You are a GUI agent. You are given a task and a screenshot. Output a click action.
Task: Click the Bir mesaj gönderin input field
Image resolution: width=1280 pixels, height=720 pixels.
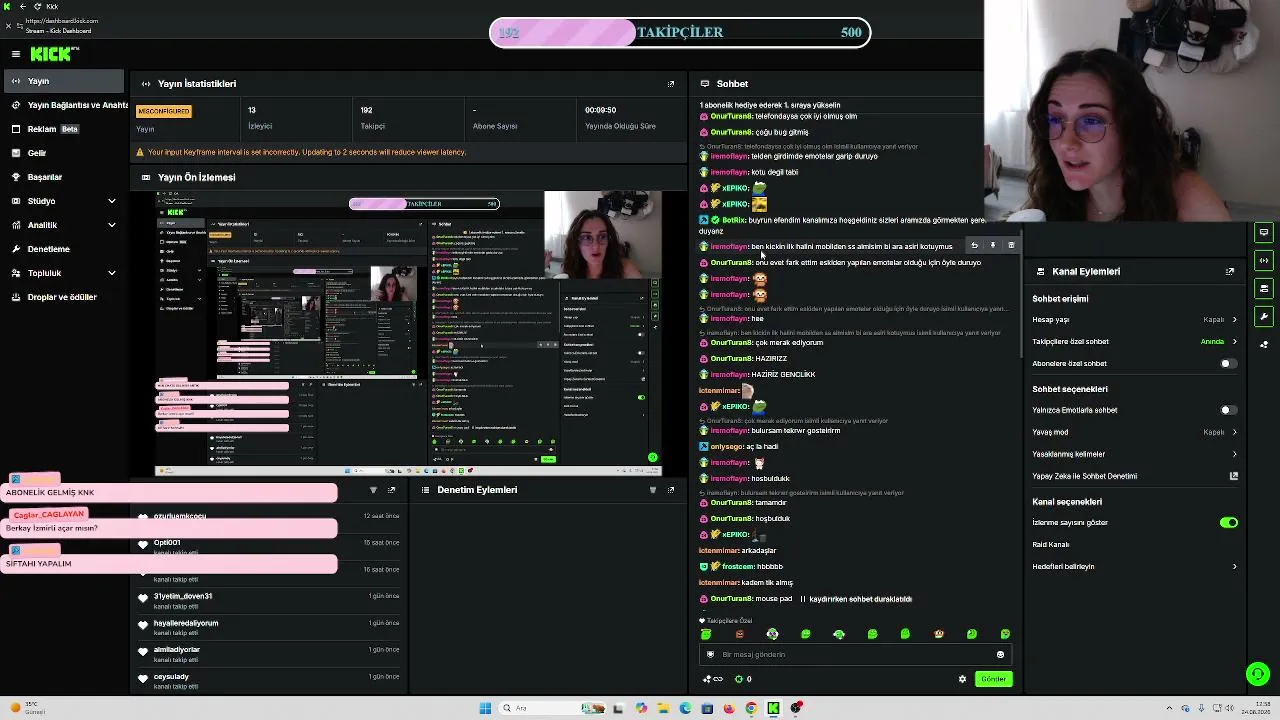click(855, 655)
